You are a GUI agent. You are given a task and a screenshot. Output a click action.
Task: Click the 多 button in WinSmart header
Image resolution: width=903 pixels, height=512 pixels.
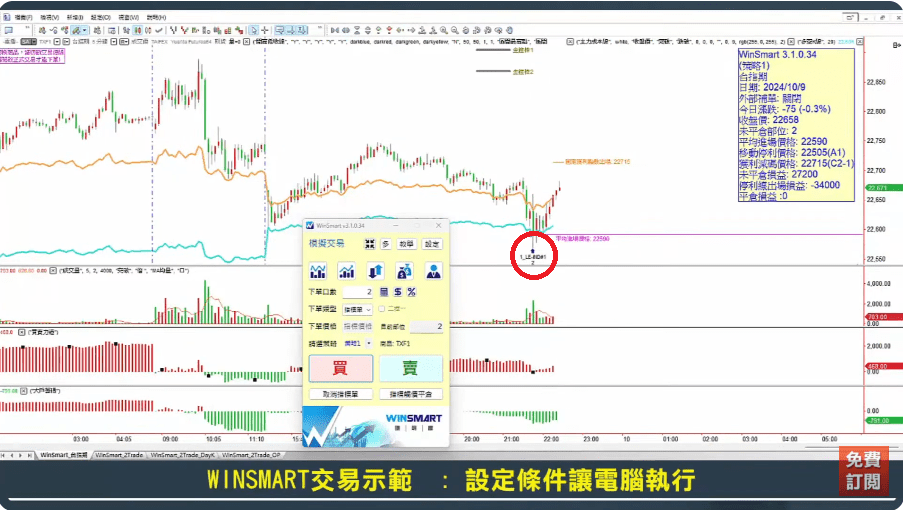pos(386,244)
